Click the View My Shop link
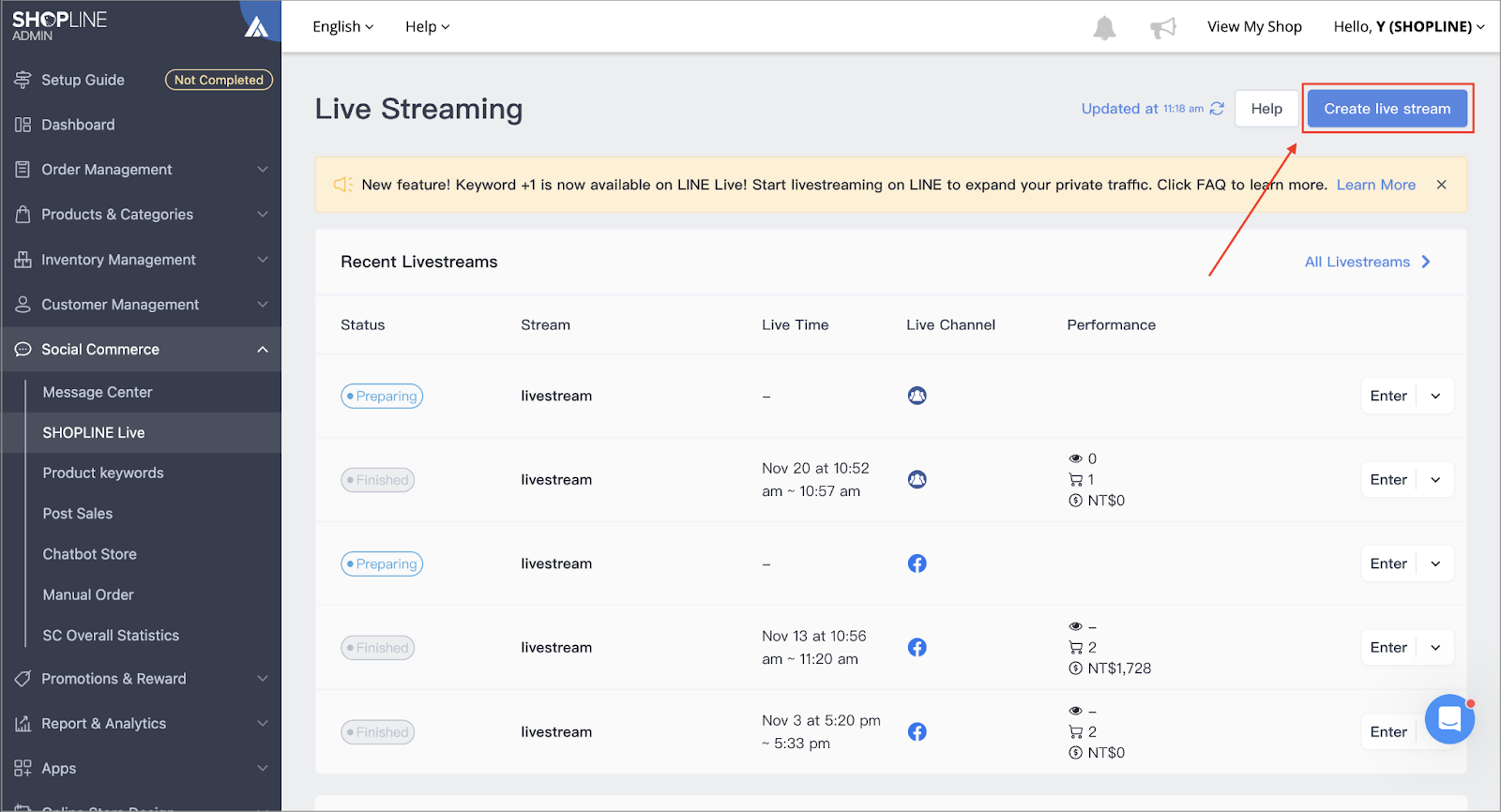Image resolution: width=1501 pixels, height=812 pixels. click(x=1254, y=26)
